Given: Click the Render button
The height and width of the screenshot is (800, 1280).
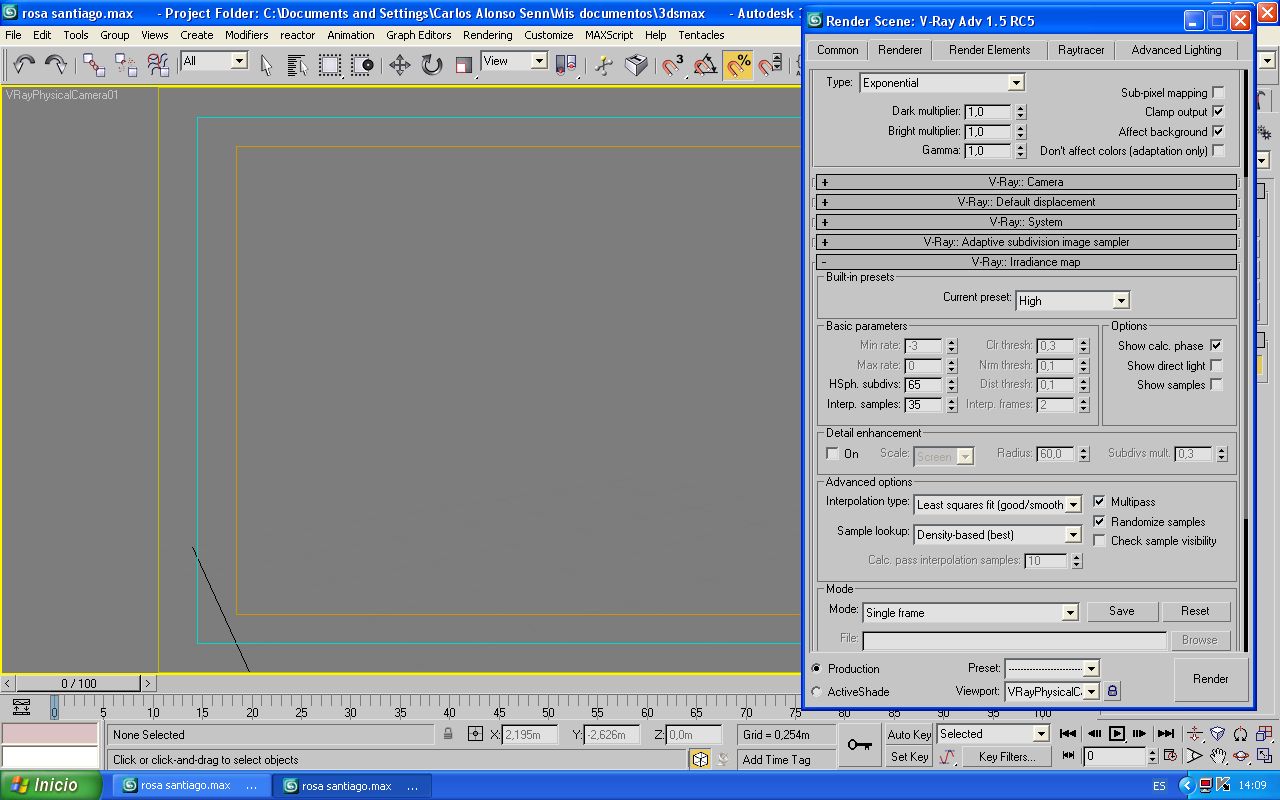Looking at the screenshot, I should tap(1210, 679).
